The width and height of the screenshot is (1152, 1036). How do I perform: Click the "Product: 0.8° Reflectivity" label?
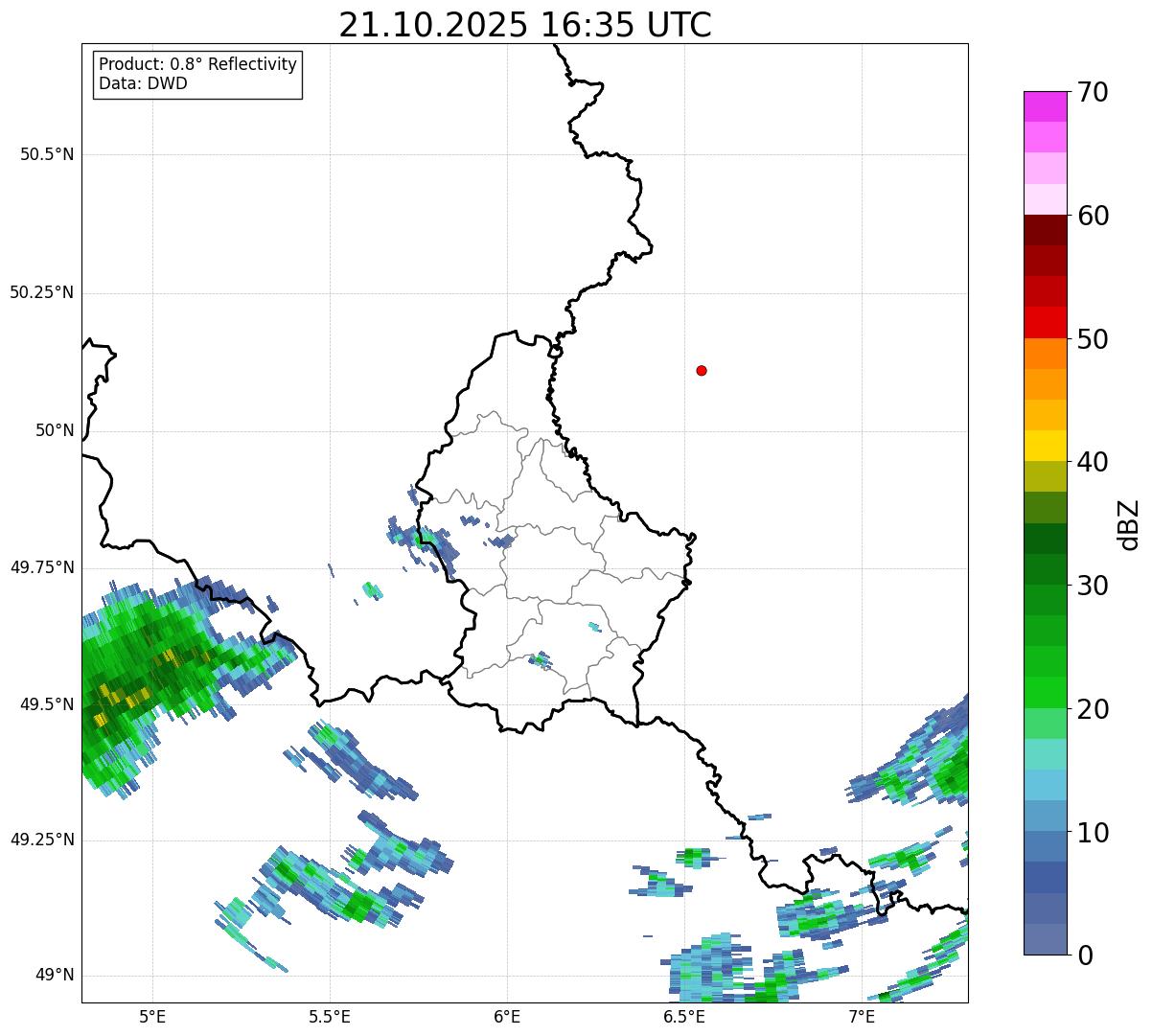[x=198, y=64]
